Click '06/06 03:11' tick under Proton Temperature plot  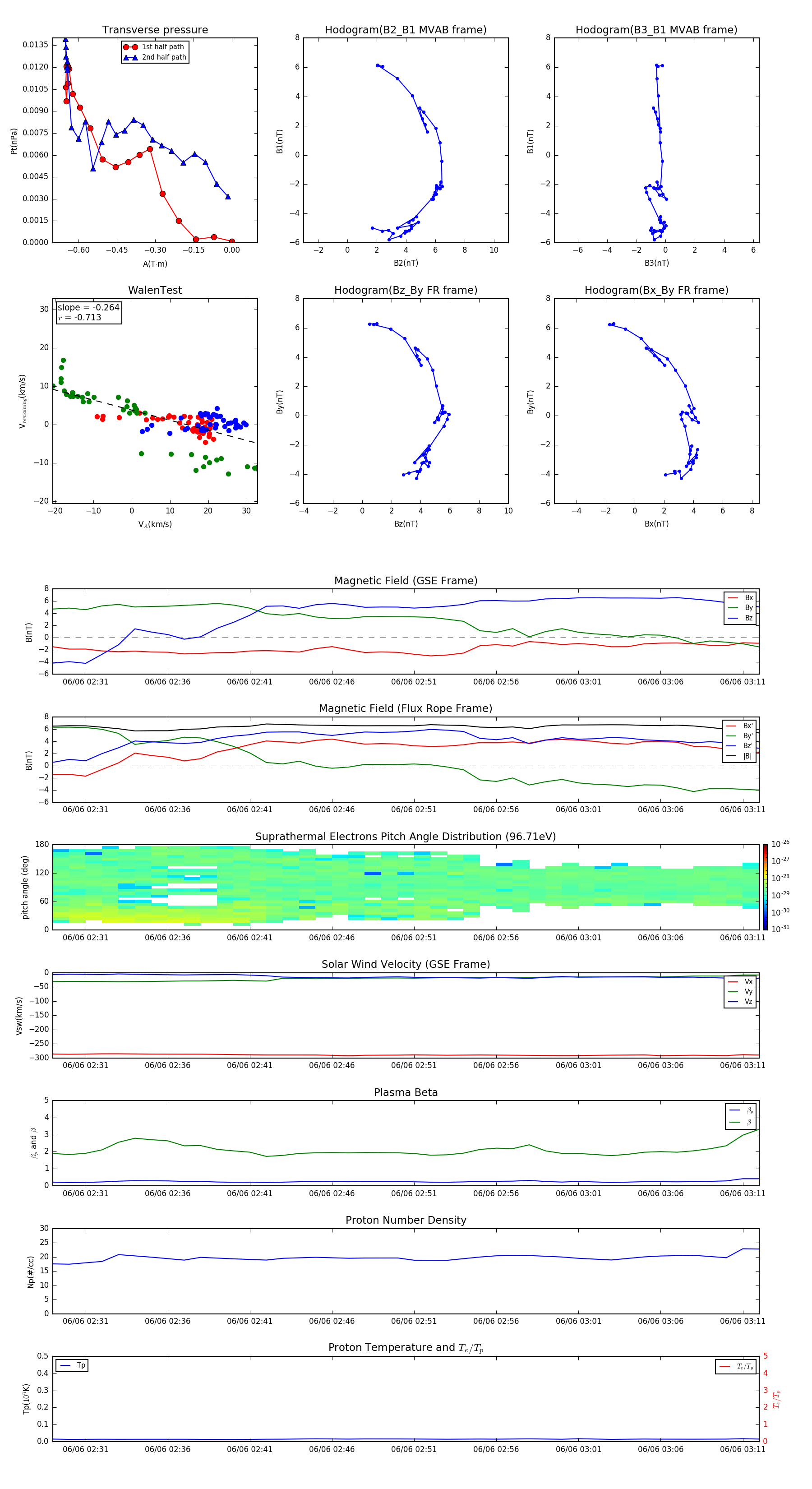(743, 1449)
